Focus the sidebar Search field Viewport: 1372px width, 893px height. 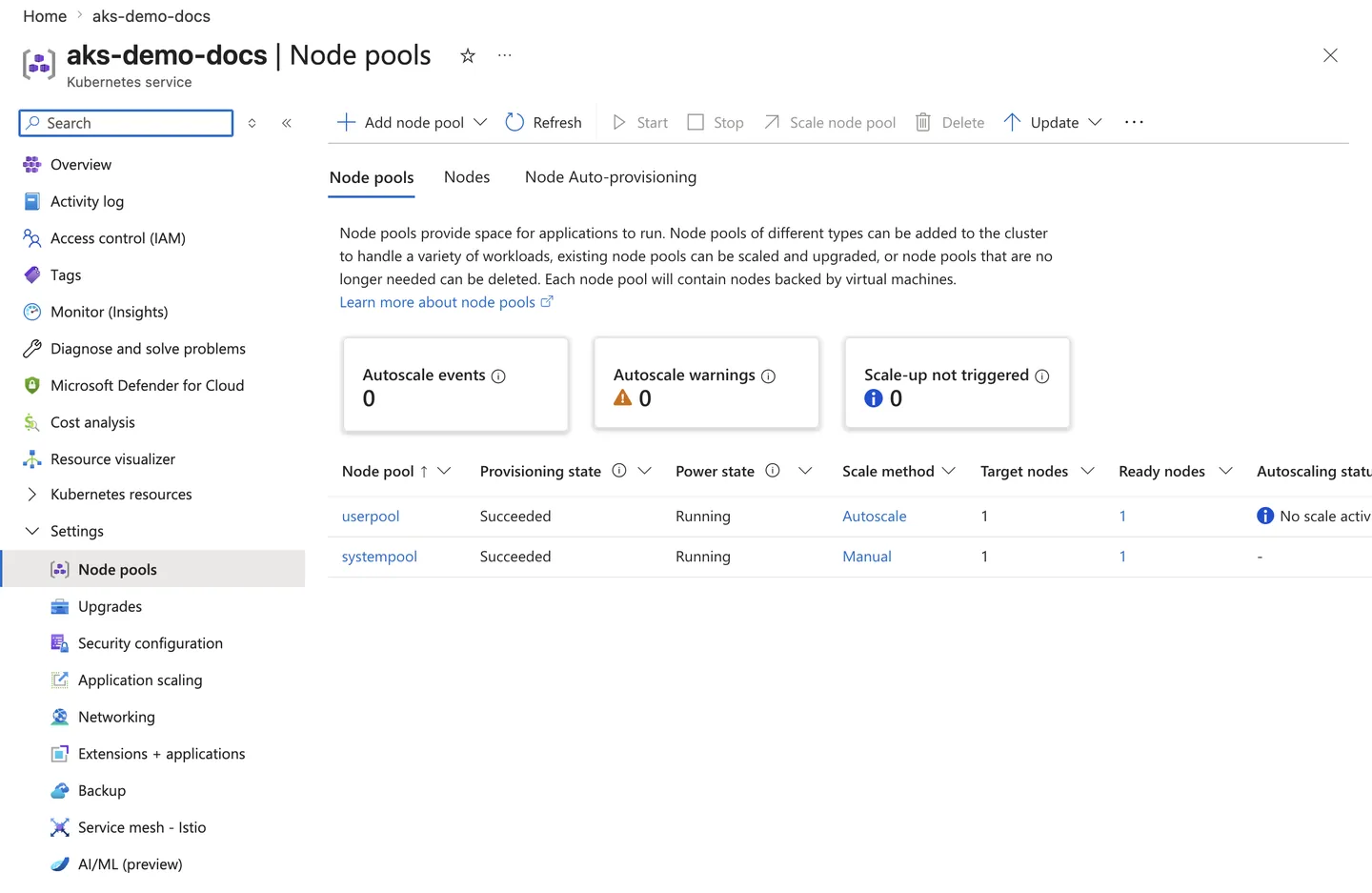pyautogui.click(x=126, y=123)
